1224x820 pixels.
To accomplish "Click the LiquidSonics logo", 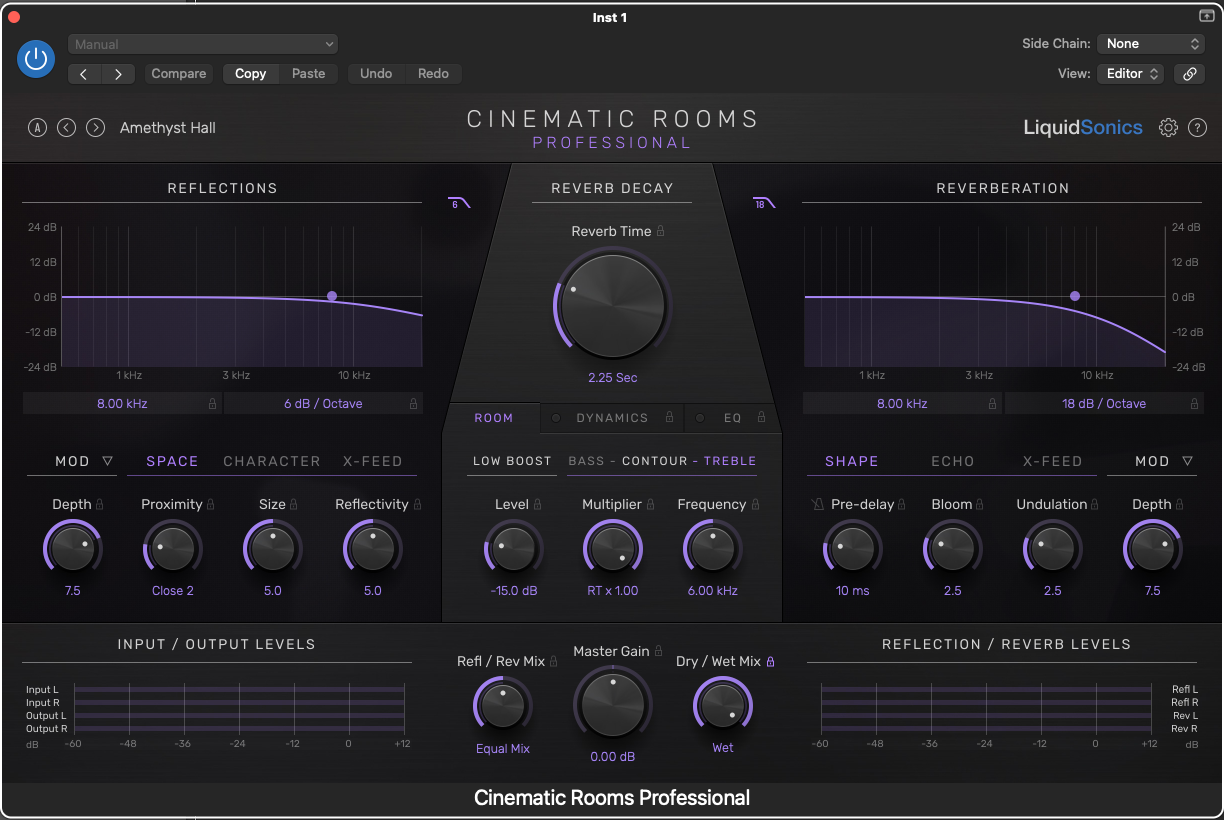I will click(1083, 127).
